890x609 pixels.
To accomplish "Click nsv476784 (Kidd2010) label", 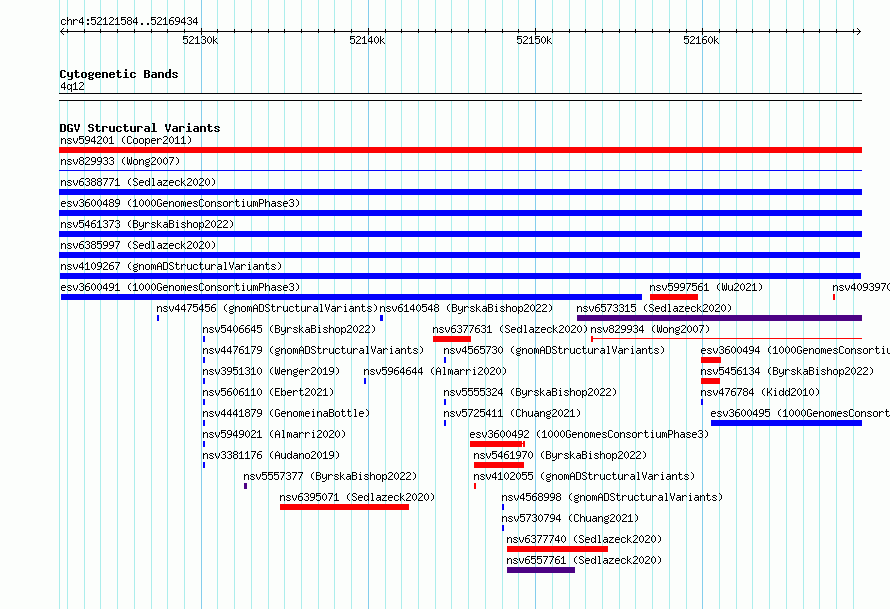I will point(760,392).
